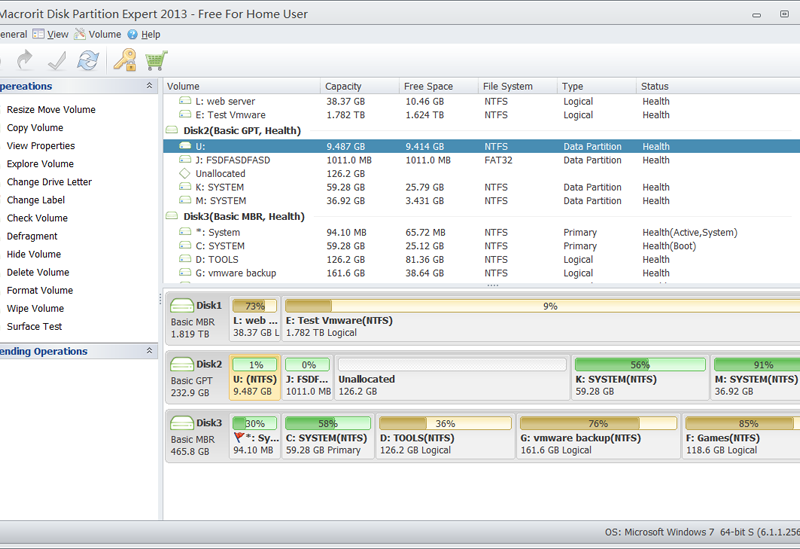Select K: SYSTEM(NTFS) 56% partition block
This screenshot has width=800, height=549.
(x=640, y=378)
